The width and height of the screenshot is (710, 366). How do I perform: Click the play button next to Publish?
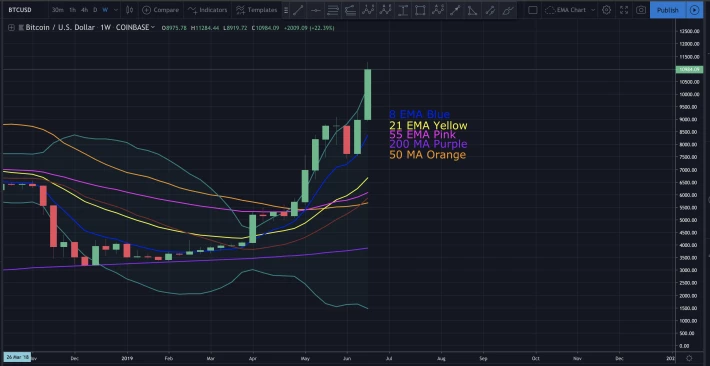[x=694, y=10]
